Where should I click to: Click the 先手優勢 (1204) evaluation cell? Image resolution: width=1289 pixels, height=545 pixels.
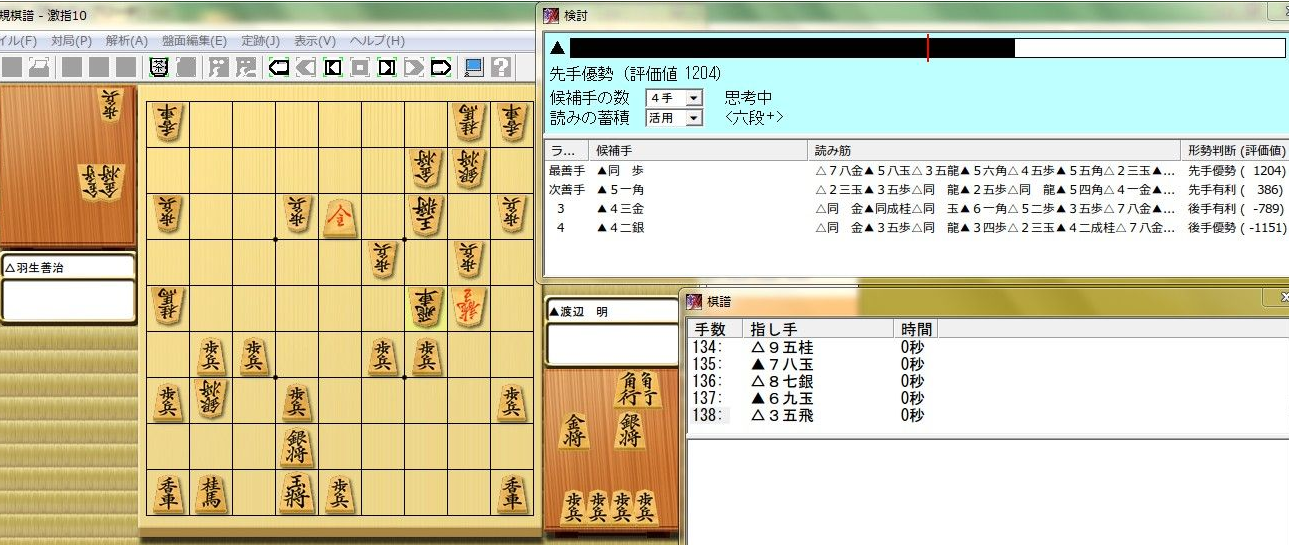[x=1236, y=171]
